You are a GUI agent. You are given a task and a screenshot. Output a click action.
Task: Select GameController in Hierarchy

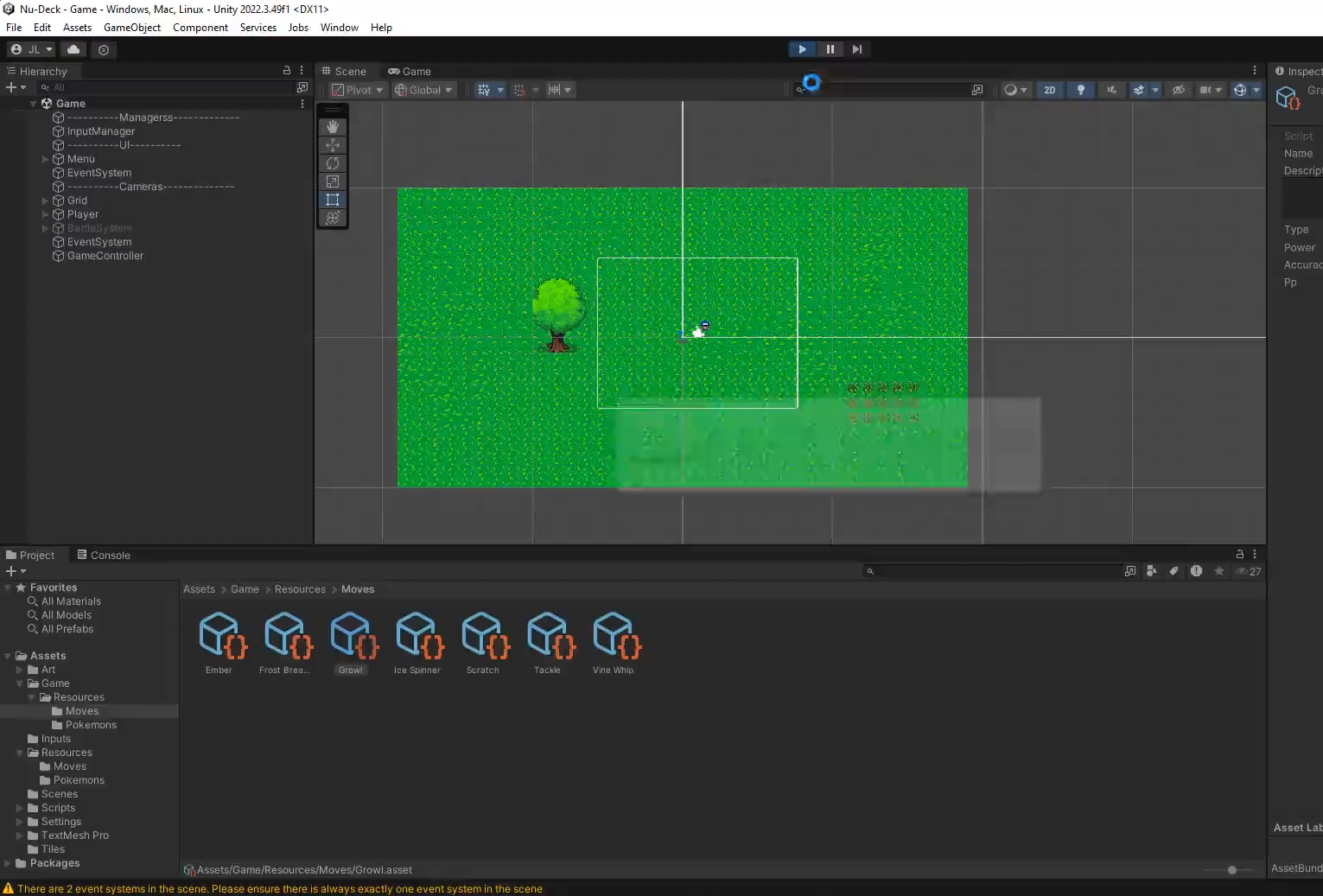[x=105, y=256]
